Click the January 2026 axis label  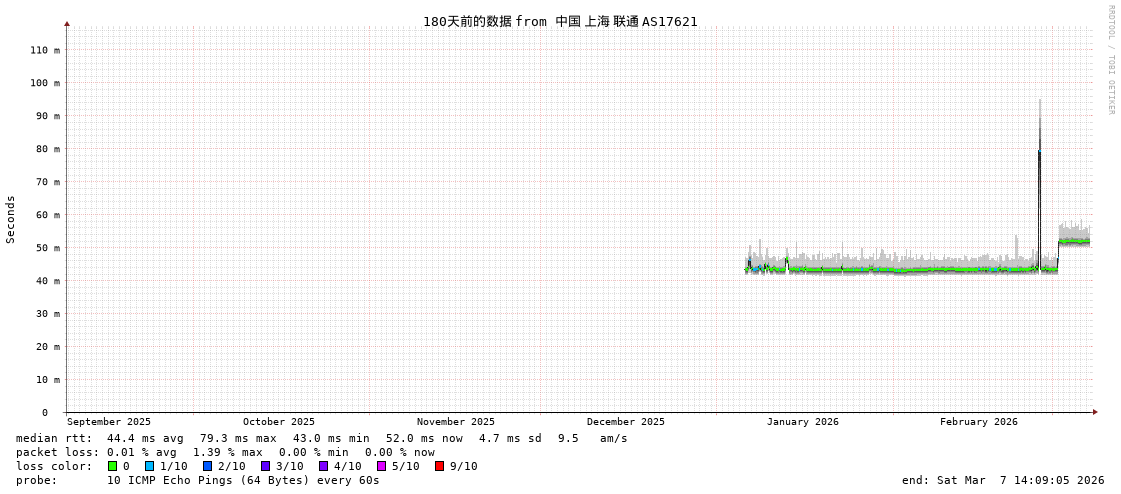pos(802,422)
